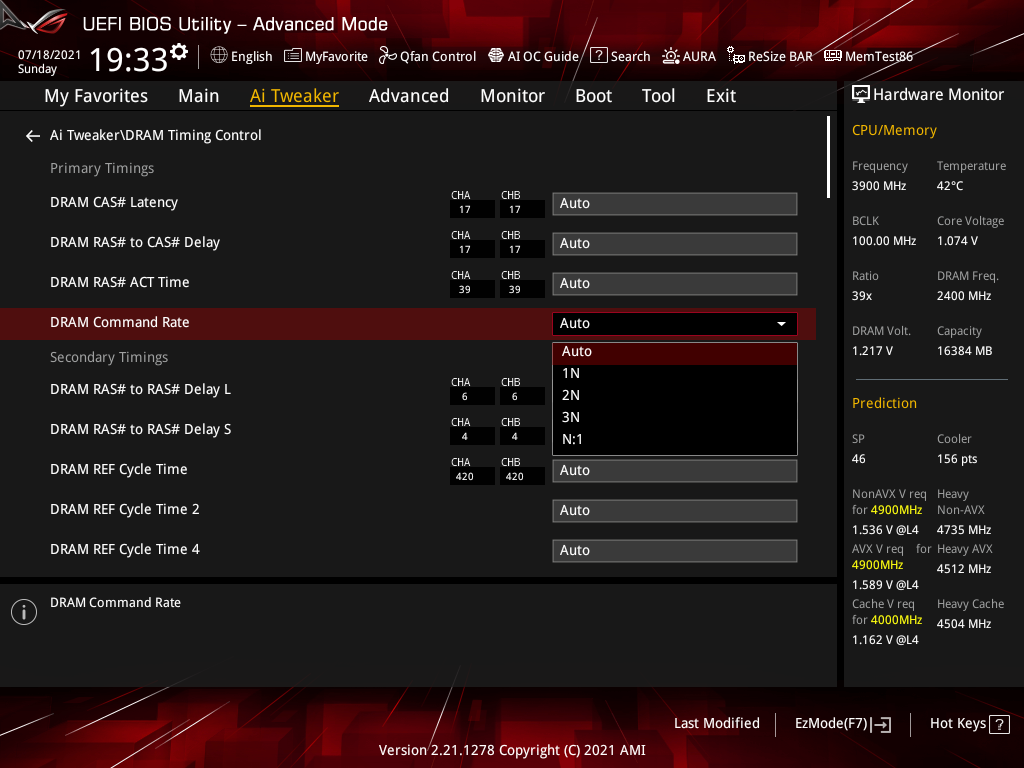
Task: Open Qfan Control from the top toolbar
Action: point(427,56)
